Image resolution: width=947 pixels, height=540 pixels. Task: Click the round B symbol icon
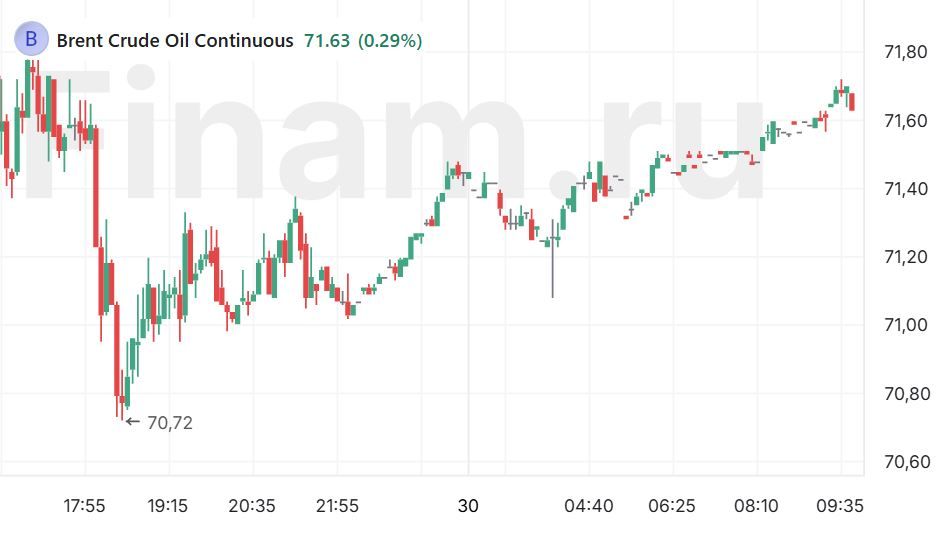[x=31, y=40]
